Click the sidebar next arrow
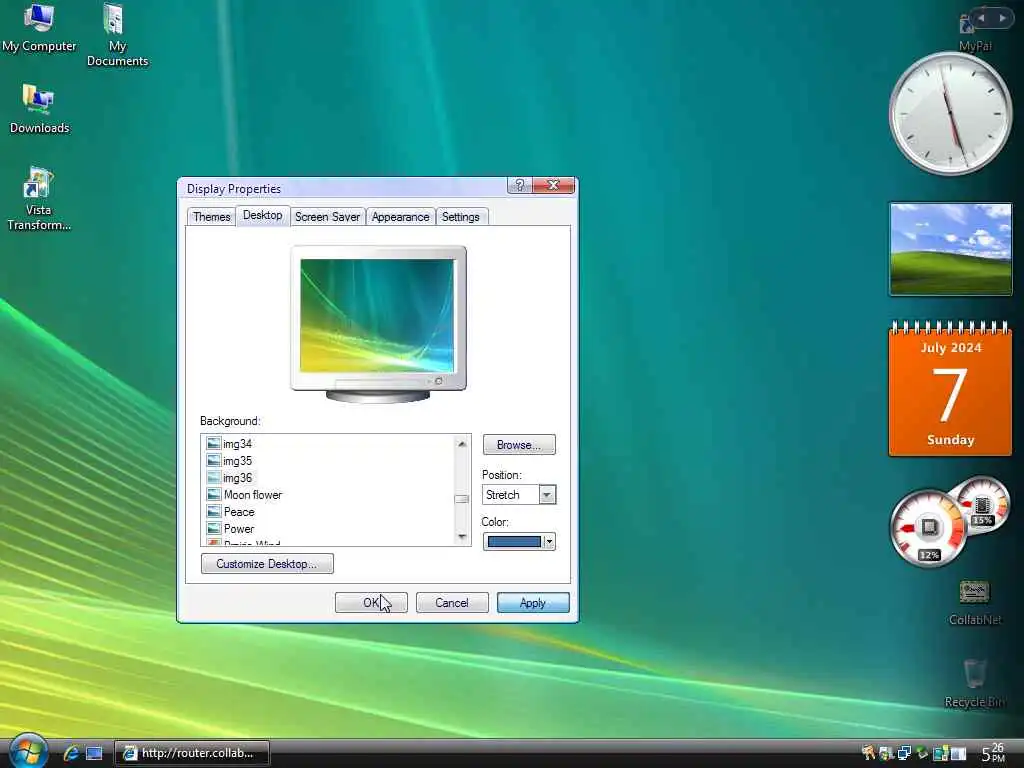Screen dimensions: 1024x768 (1002, 18)
